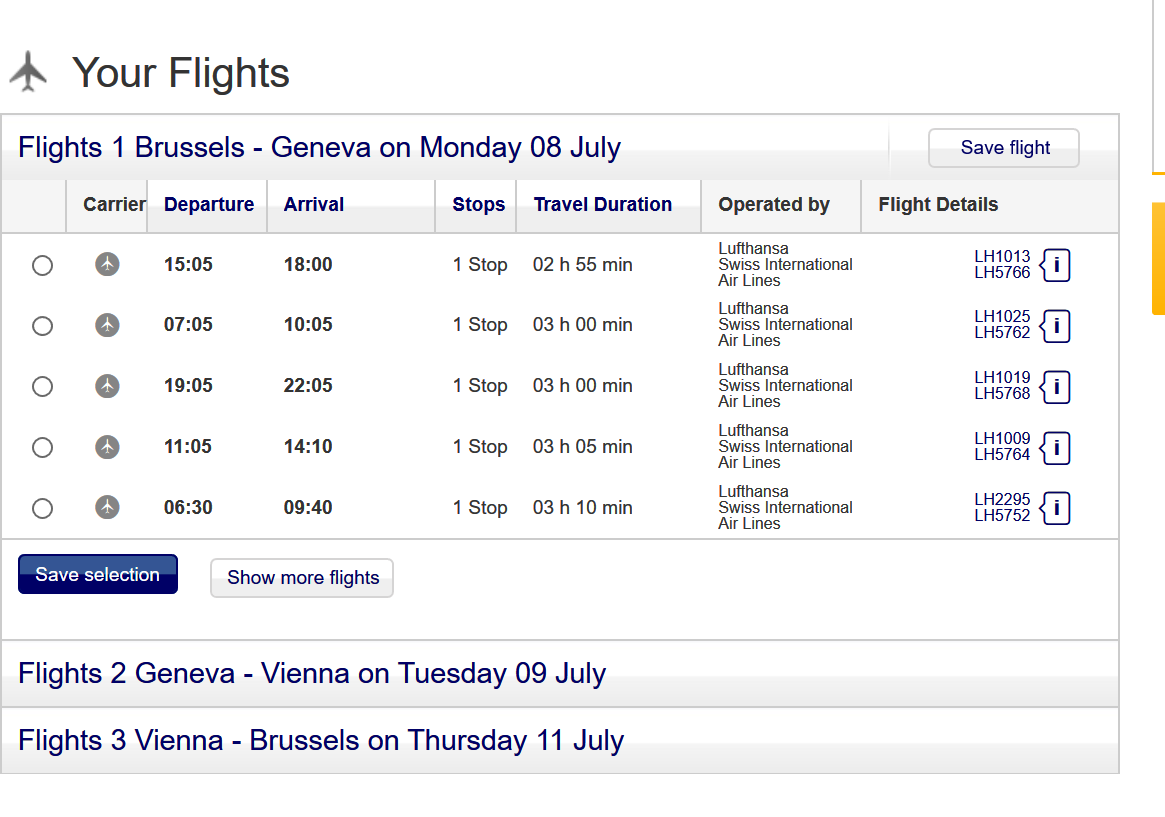Click airplane icon beside Your Flights
This screenshot has height=817, width=1165.
coord(28,71)
